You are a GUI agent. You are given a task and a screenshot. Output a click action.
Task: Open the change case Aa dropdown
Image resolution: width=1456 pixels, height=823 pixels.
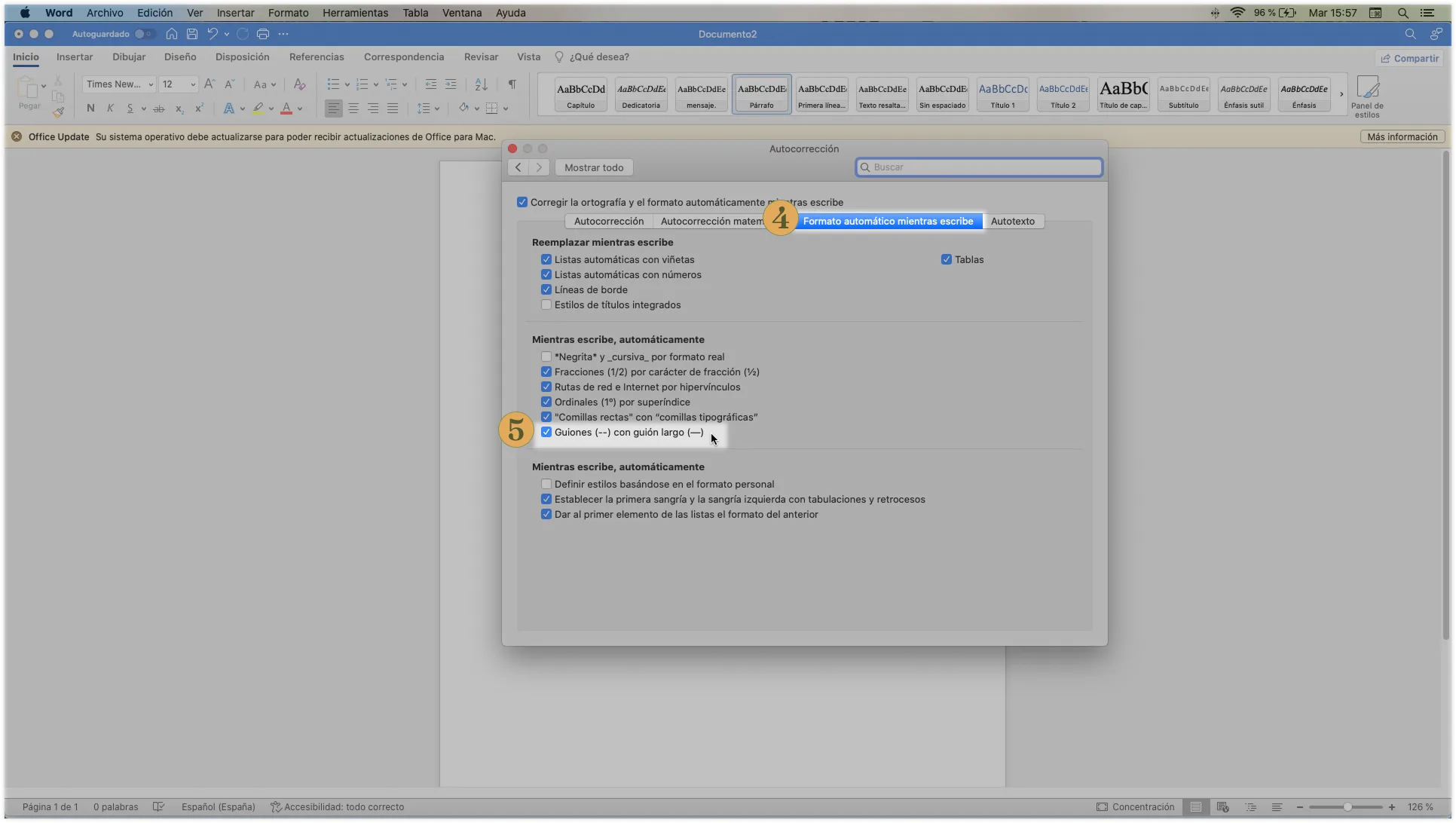(265, 84)
